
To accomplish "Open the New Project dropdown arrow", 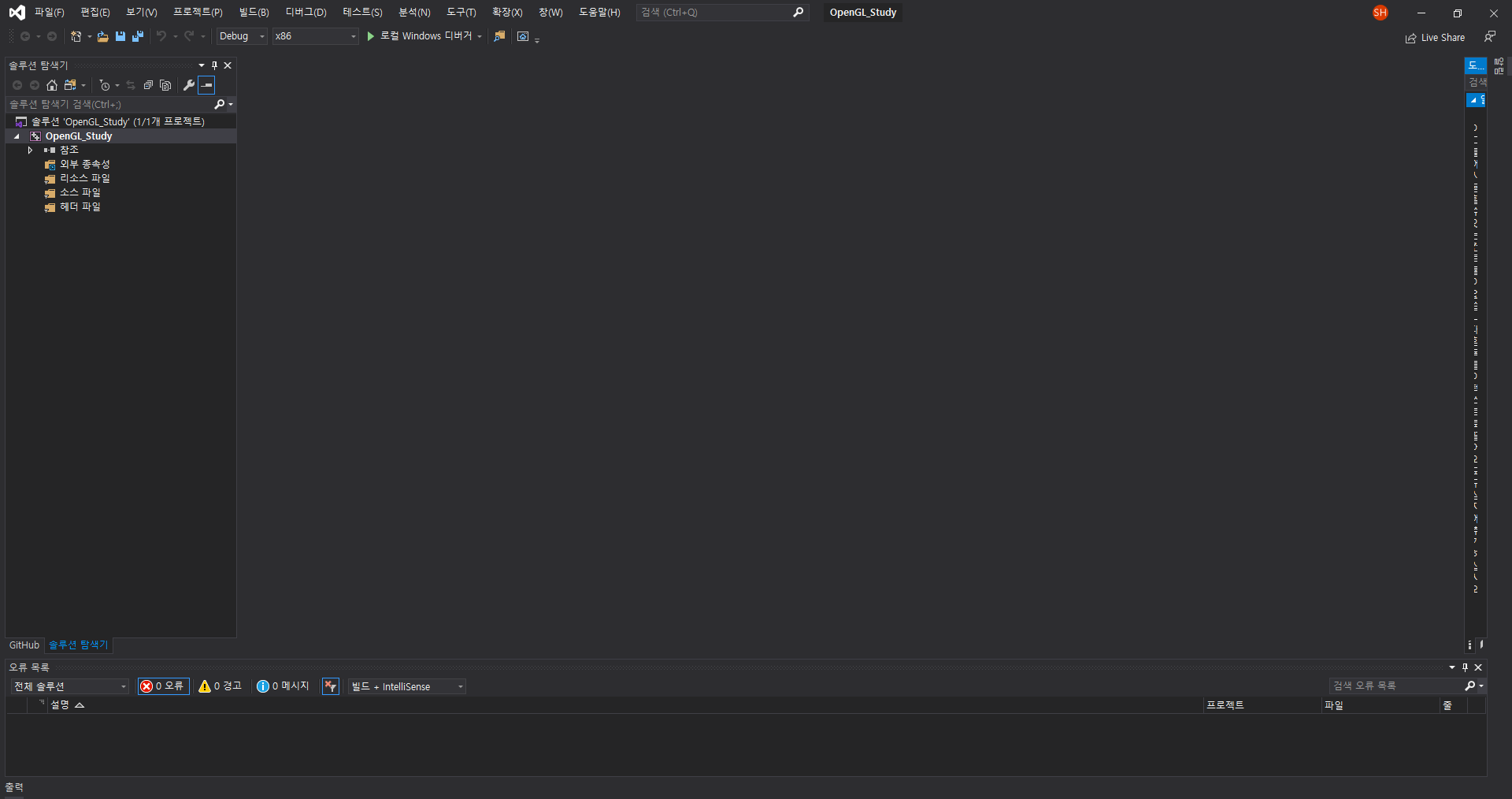I will pos(89,36).
